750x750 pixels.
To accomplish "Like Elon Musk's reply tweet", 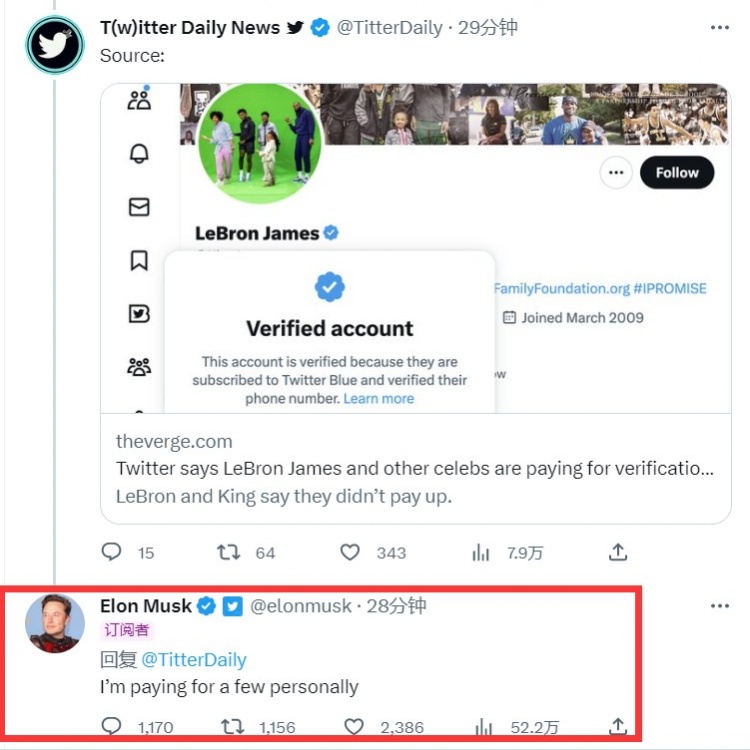I will (x=350, y=727).
